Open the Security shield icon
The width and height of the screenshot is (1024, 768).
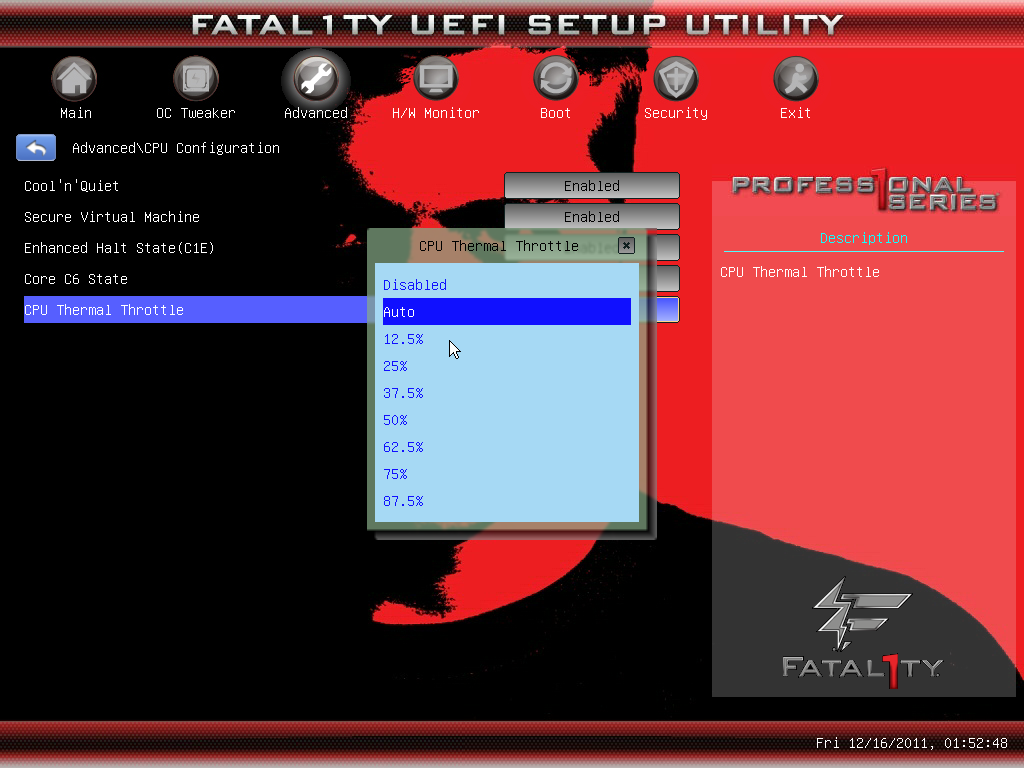676,78
